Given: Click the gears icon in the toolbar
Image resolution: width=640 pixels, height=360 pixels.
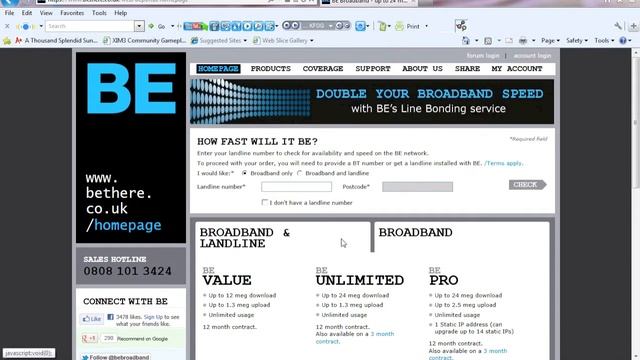Looking at the screenshot, I should tap(461, 26).
